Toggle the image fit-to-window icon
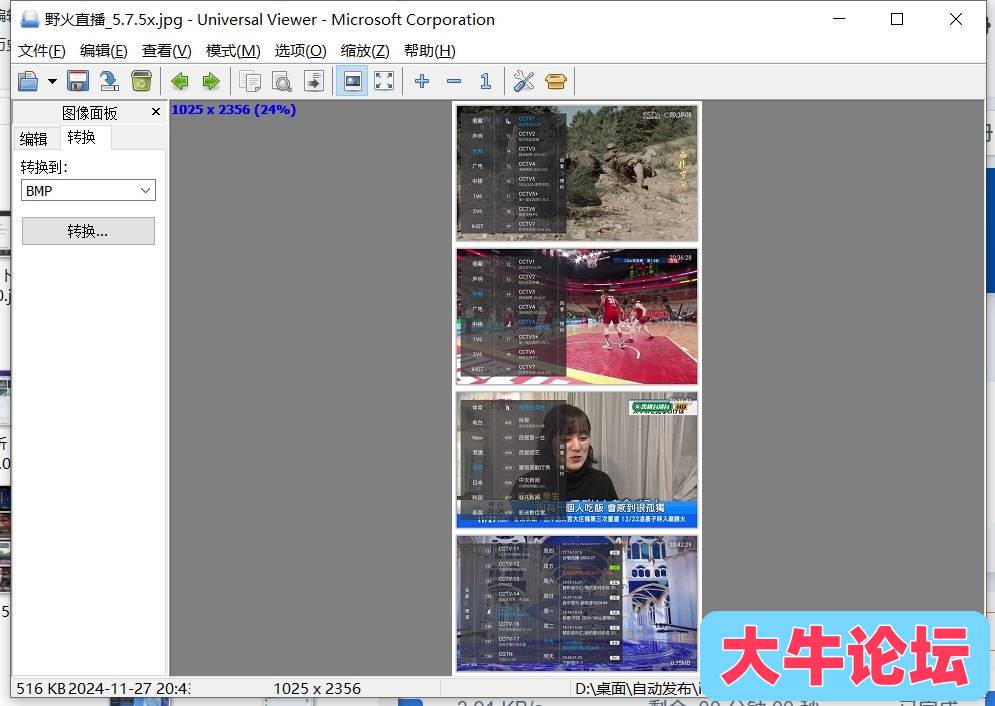995x706 pixels. tap(352, 81)
